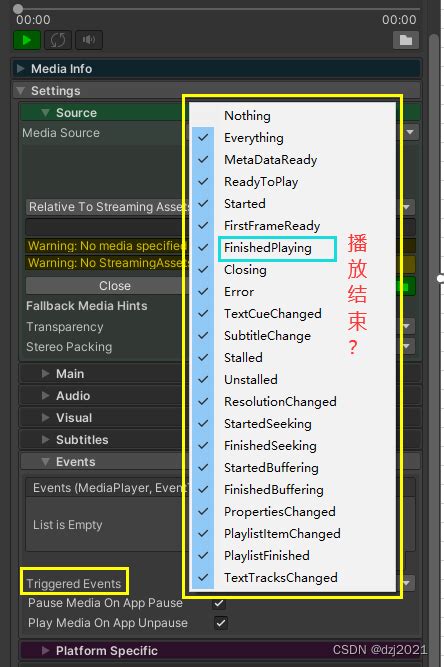Open media via the folder browse icon
444x667 pixels.
click(x=406, y=40)
